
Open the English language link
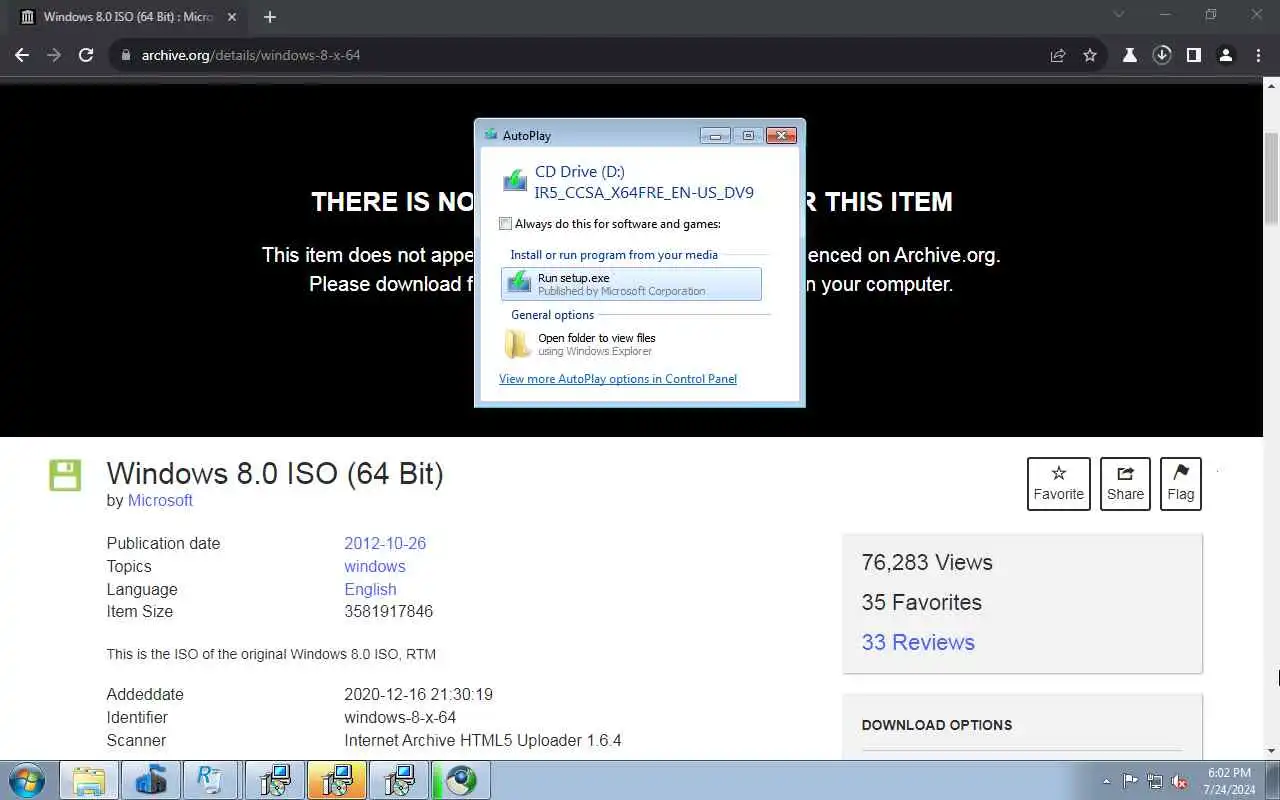[x=370, y=589]
